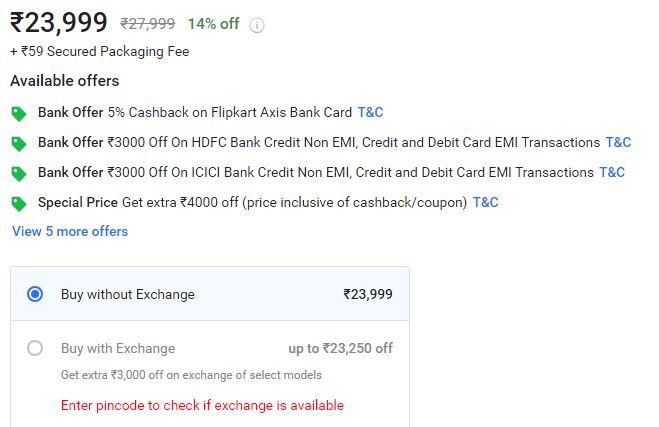Open T&C for ICICI Bank ₹3000 offer
The height and width of the screenshot is (427, 659).
[x=612, y=172]
